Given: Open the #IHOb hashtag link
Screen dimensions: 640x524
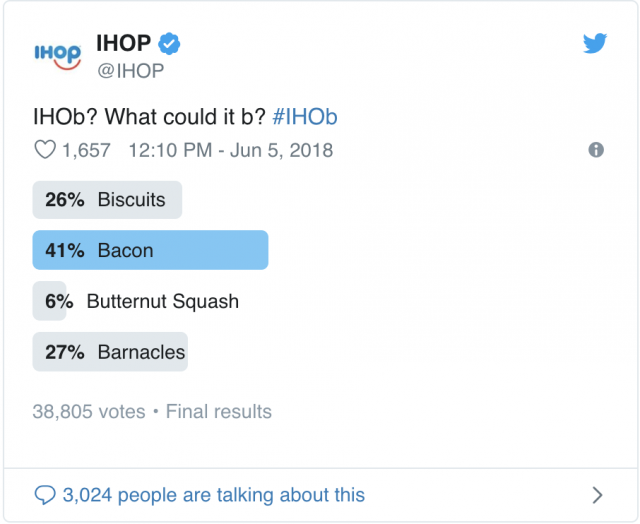Looking at the screenshot, I should point(304,117).
